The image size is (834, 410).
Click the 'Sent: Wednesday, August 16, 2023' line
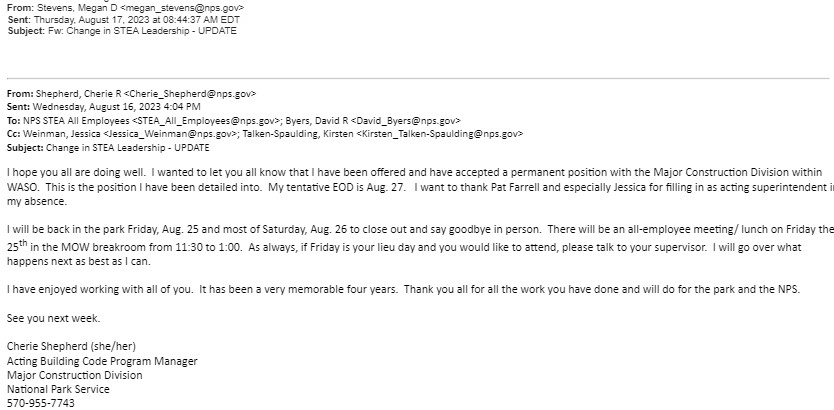tap(104, 107)
